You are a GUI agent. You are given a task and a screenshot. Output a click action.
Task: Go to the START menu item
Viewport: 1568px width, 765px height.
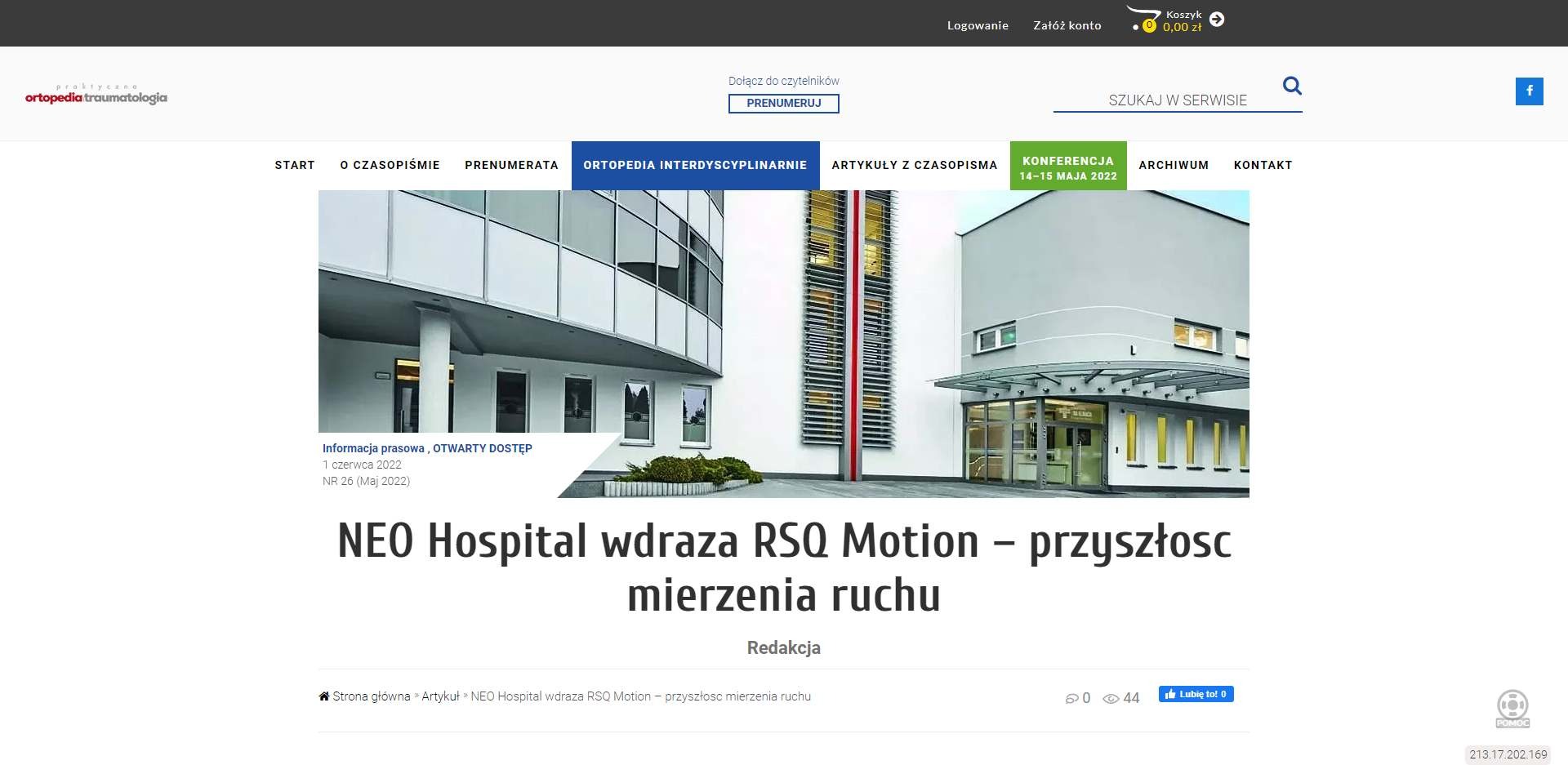pyautogui.click(x=295, y=165)
